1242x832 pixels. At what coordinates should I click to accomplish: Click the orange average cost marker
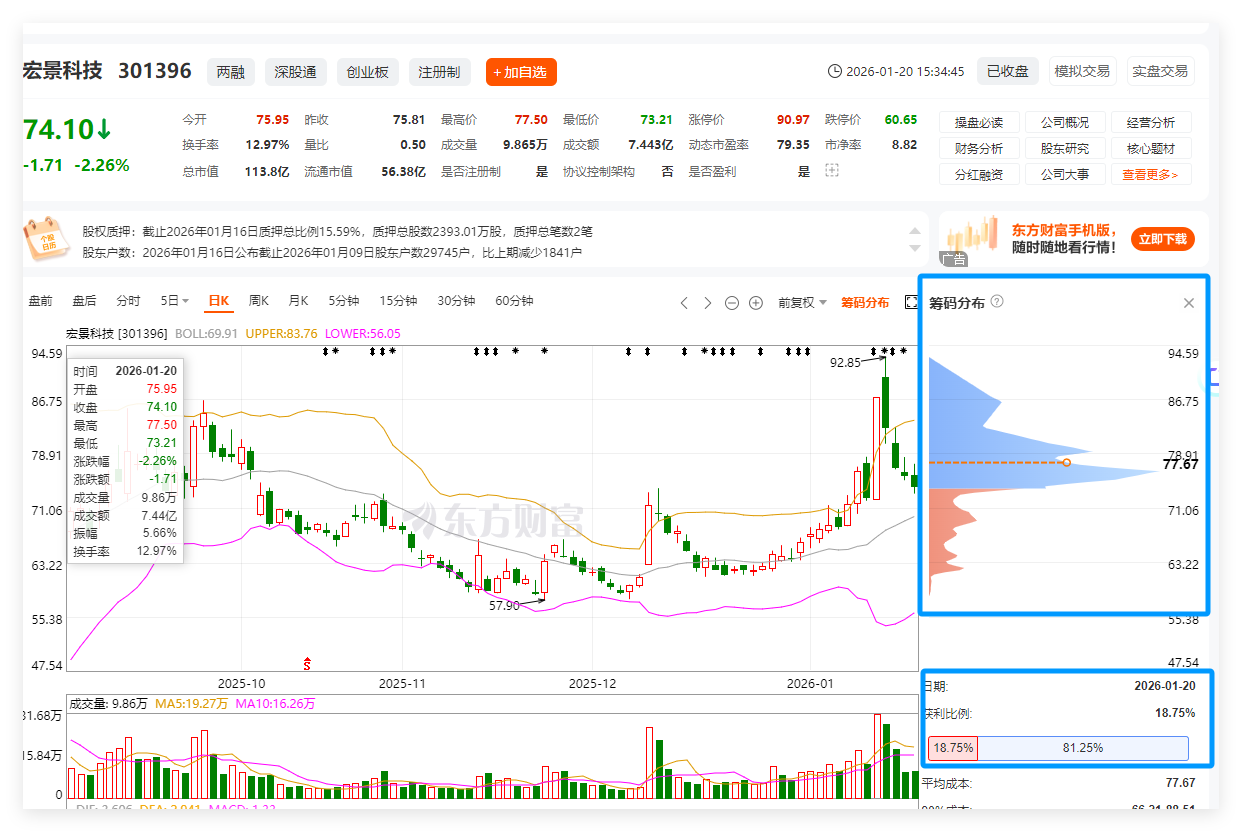pos(1066,462)
